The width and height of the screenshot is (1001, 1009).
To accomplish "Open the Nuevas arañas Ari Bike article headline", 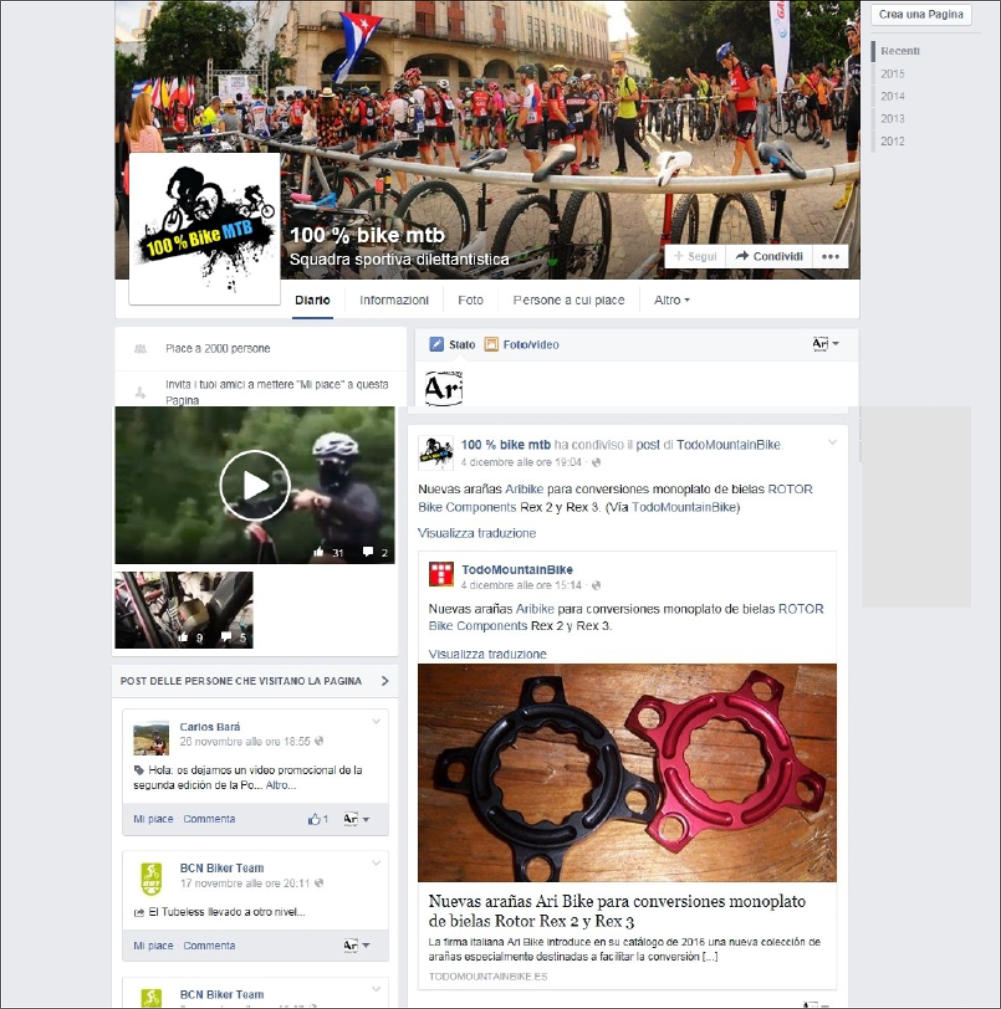I will [x=617, y=911].
